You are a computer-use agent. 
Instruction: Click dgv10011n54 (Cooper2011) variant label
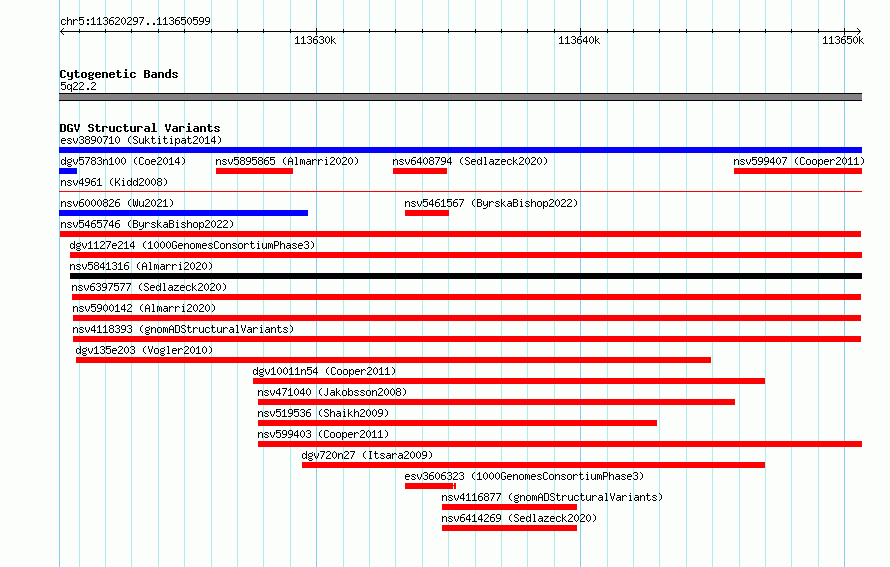click(324, 371)
